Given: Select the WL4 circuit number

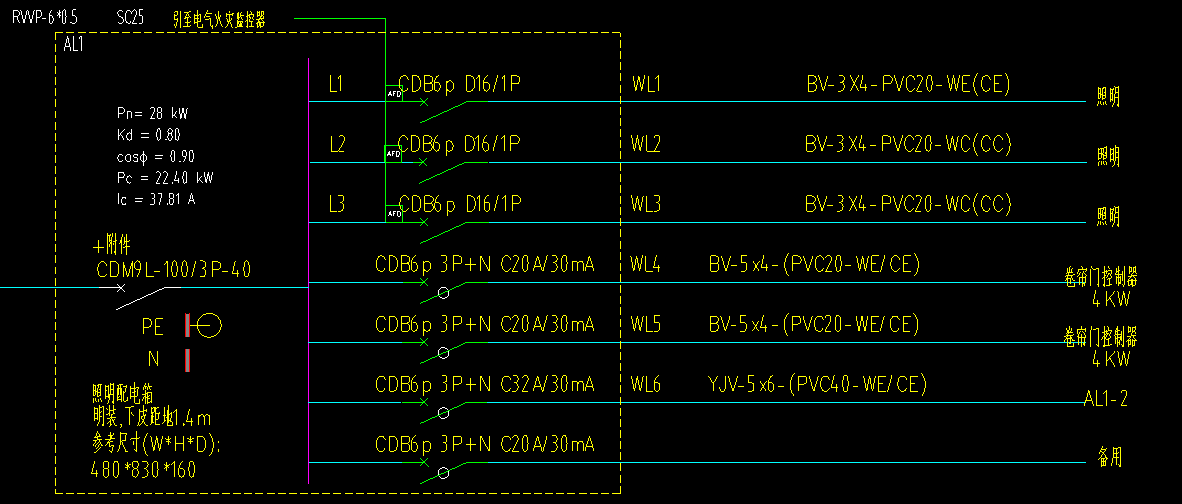Looking at the screenshot, I should point(646,264).
